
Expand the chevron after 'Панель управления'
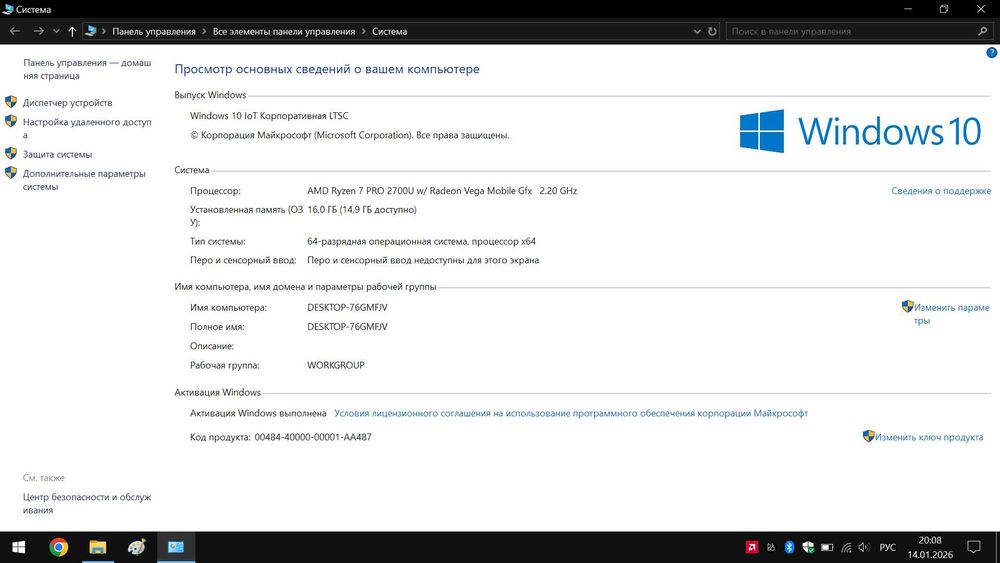[x=204, y=31]
